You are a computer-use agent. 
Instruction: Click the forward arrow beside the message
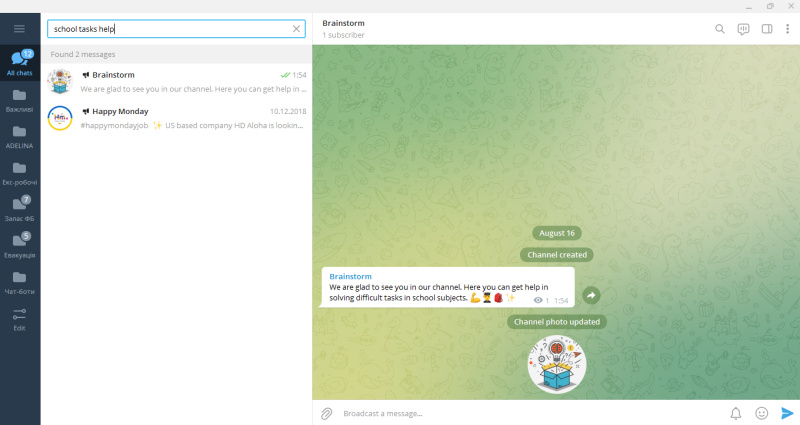[591, 295]
